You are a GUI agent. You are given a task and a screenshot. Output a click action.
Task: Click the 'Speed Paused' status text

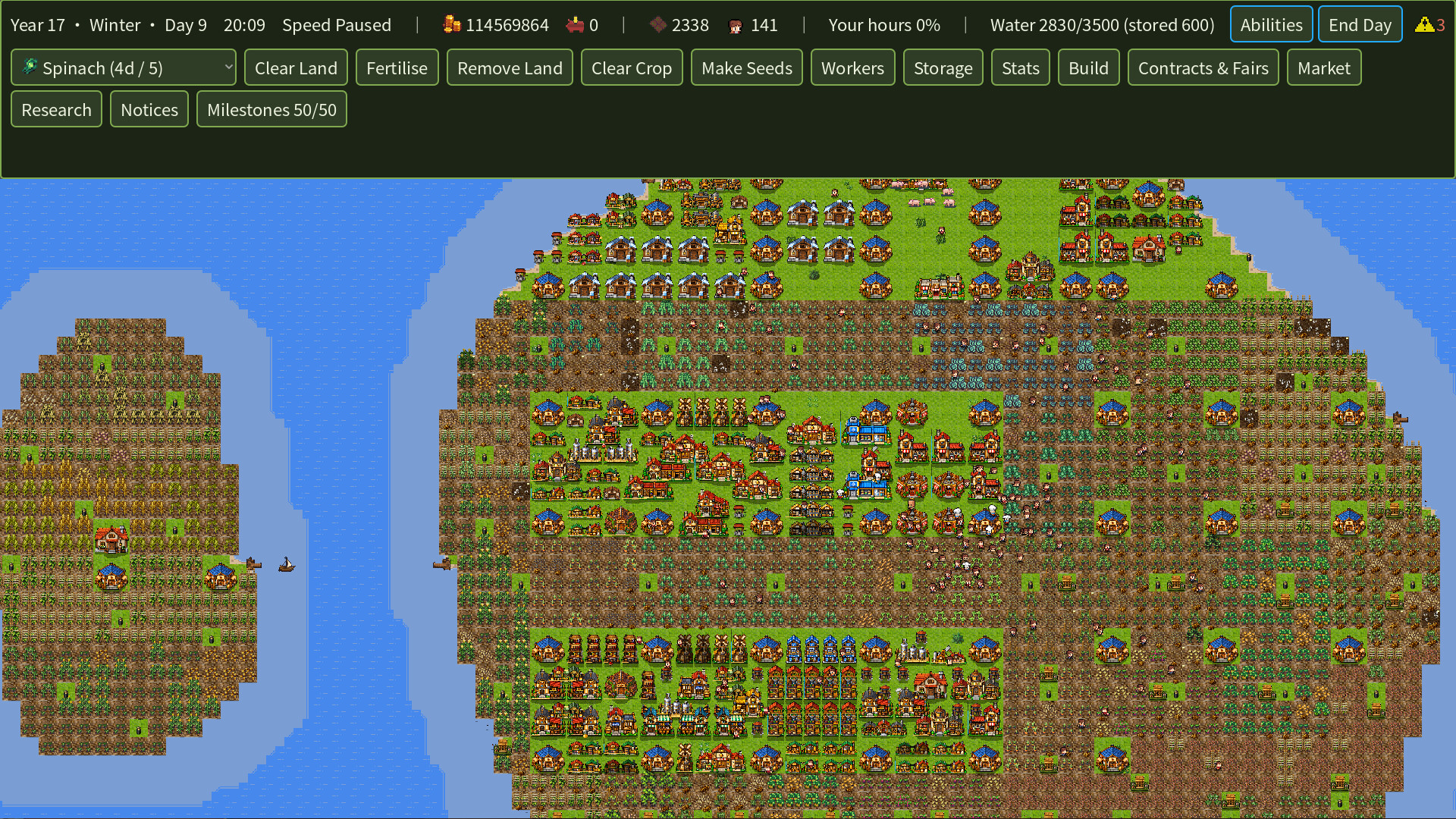[x=337, y=25]
